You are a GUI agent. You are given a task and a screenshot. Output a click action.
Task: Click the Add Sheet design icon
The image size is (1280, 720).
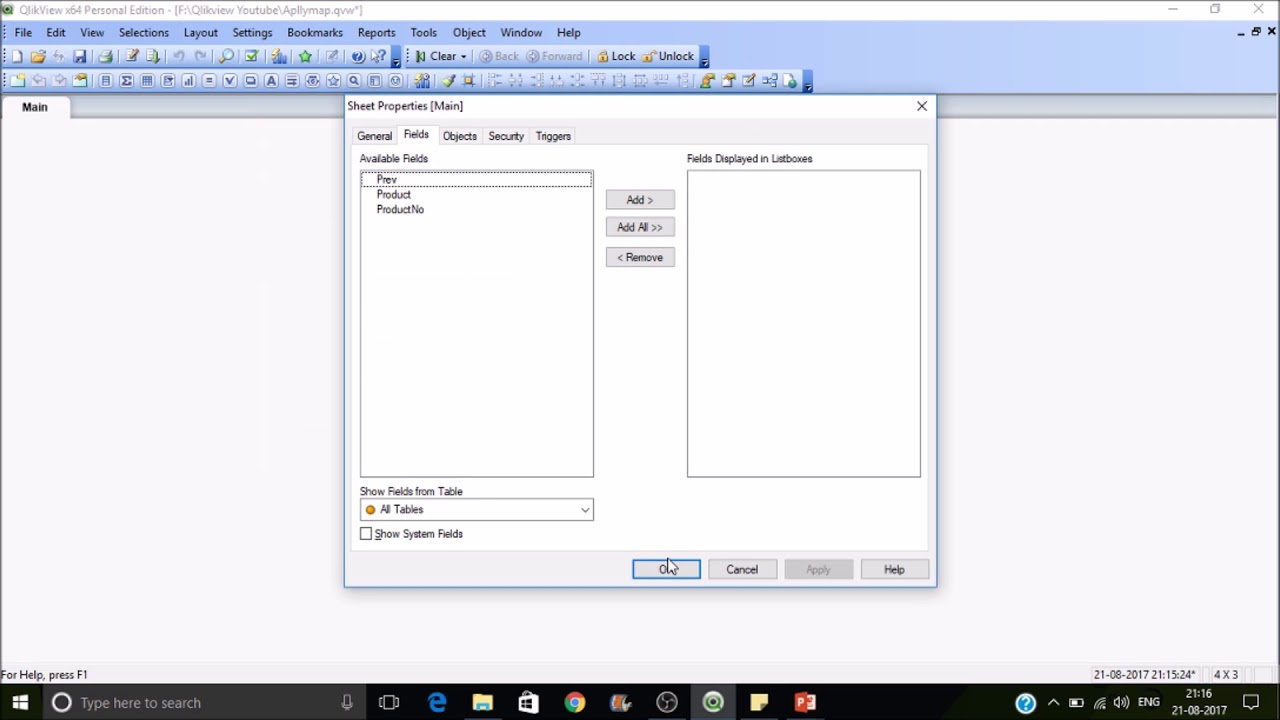pos(17,81)
